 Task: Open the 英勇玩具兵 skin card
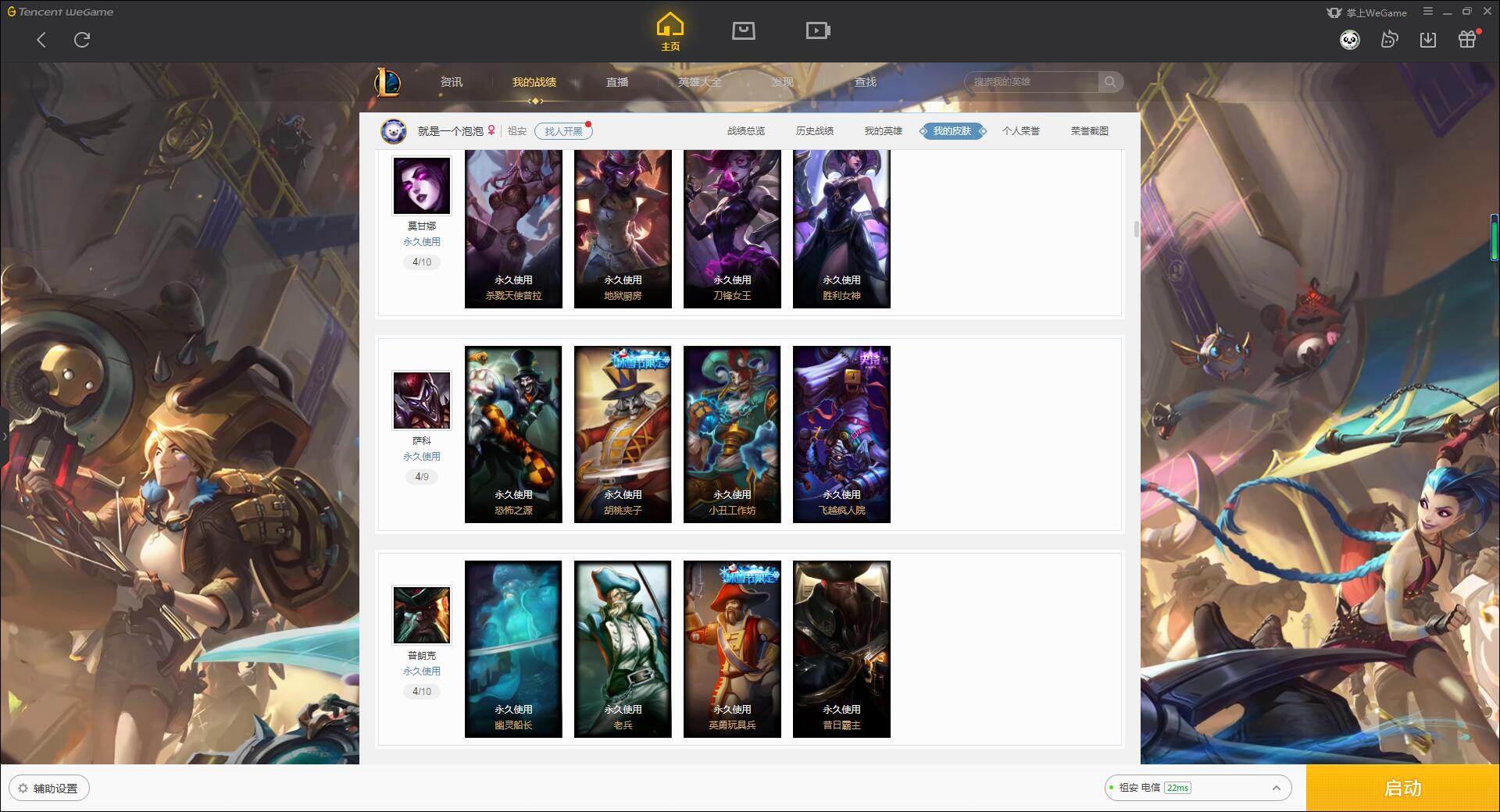tap(732, 649)
